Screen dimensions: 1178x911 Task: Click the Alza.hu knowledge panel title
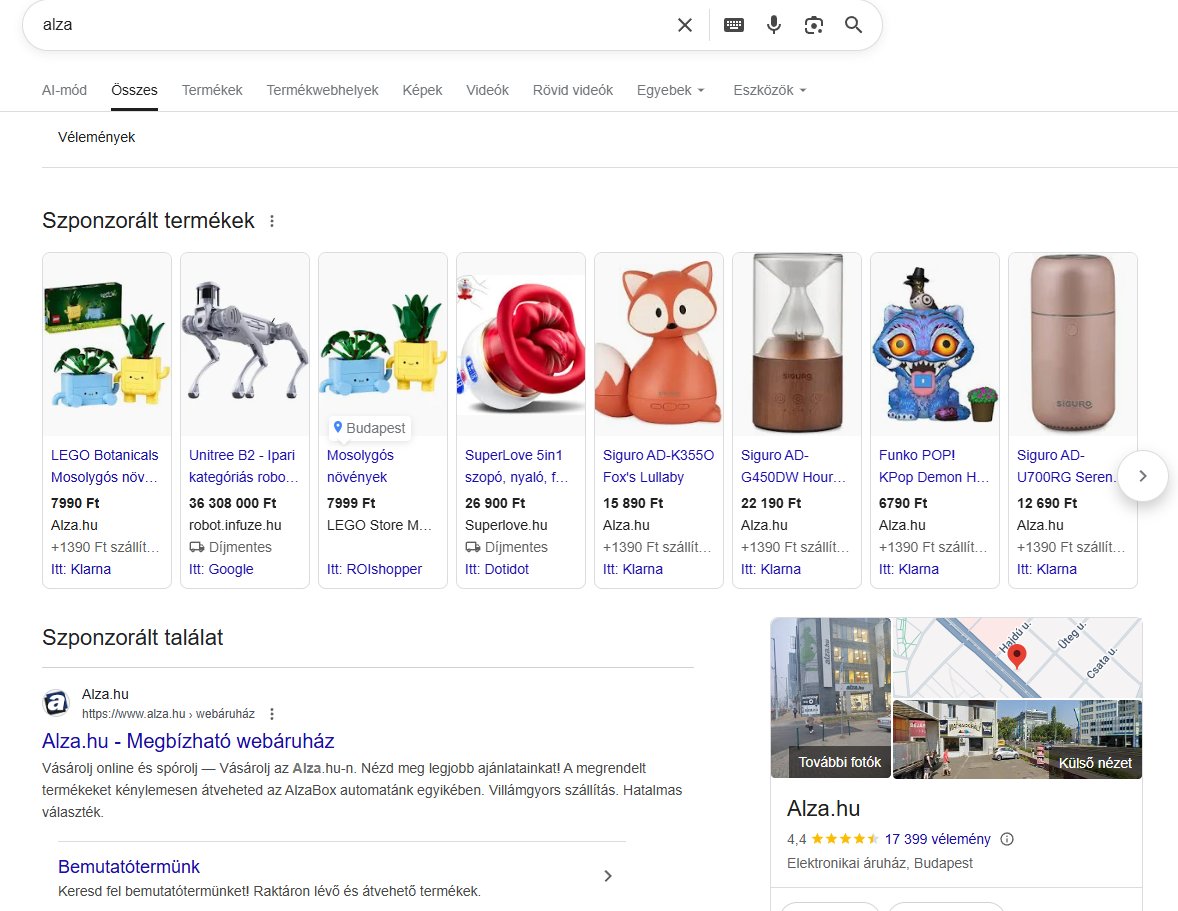(823, 808)
